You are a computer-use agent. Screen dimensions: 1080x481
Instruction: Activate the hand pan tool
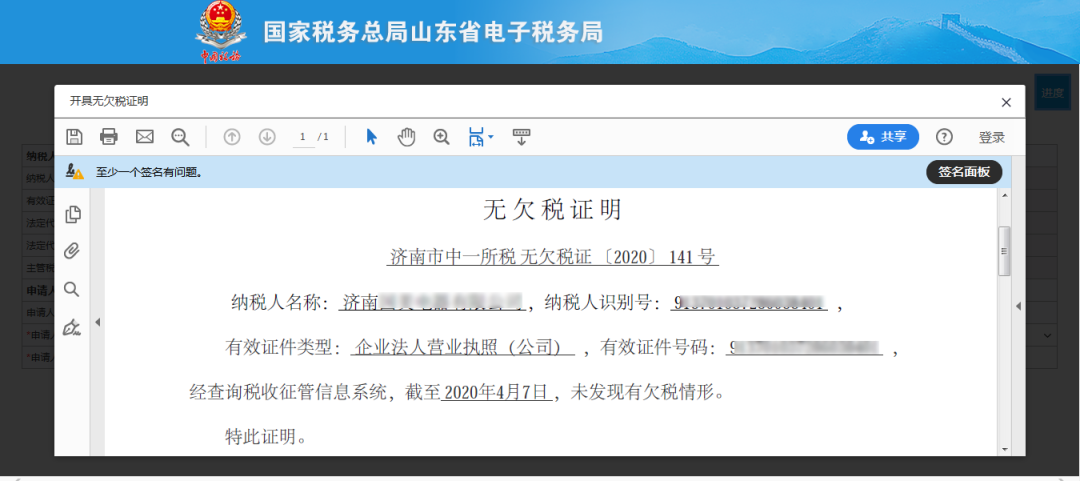[x=406, y=136]
